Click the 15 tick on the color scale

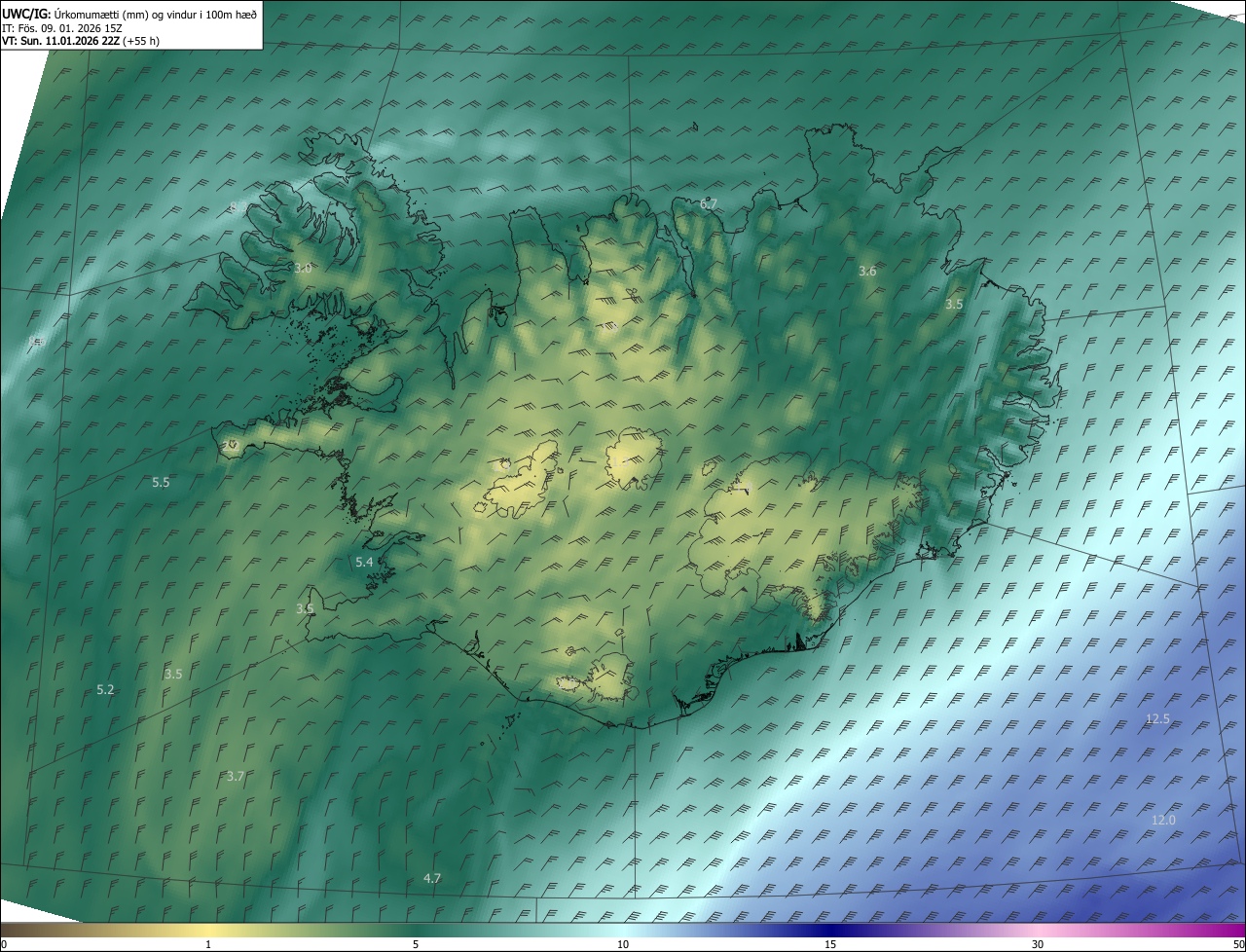[830, 944]
